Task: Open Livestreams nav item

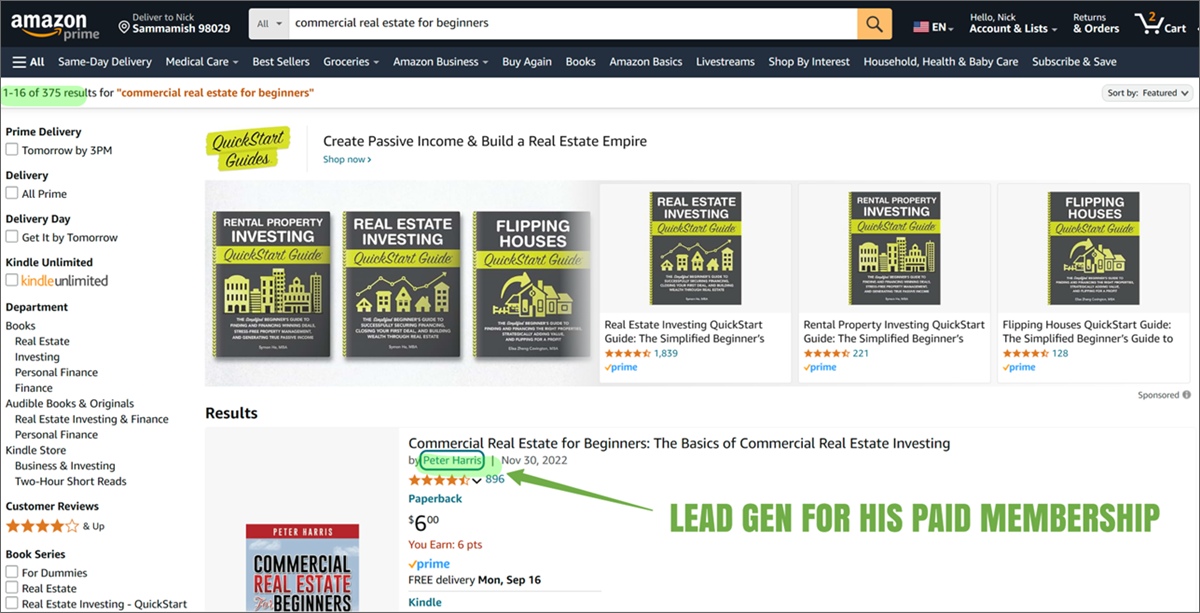Action: point(726,61)
